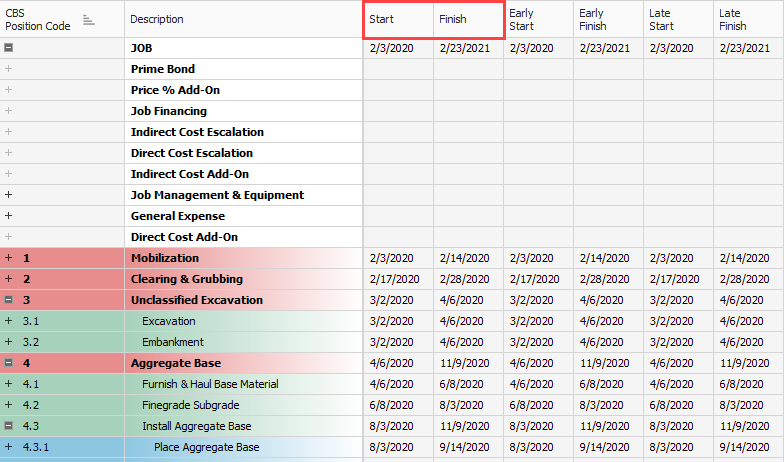Collapse item 4 Aggregate Base
Screen dimensions: 784x462
click(x=9, y=363)
